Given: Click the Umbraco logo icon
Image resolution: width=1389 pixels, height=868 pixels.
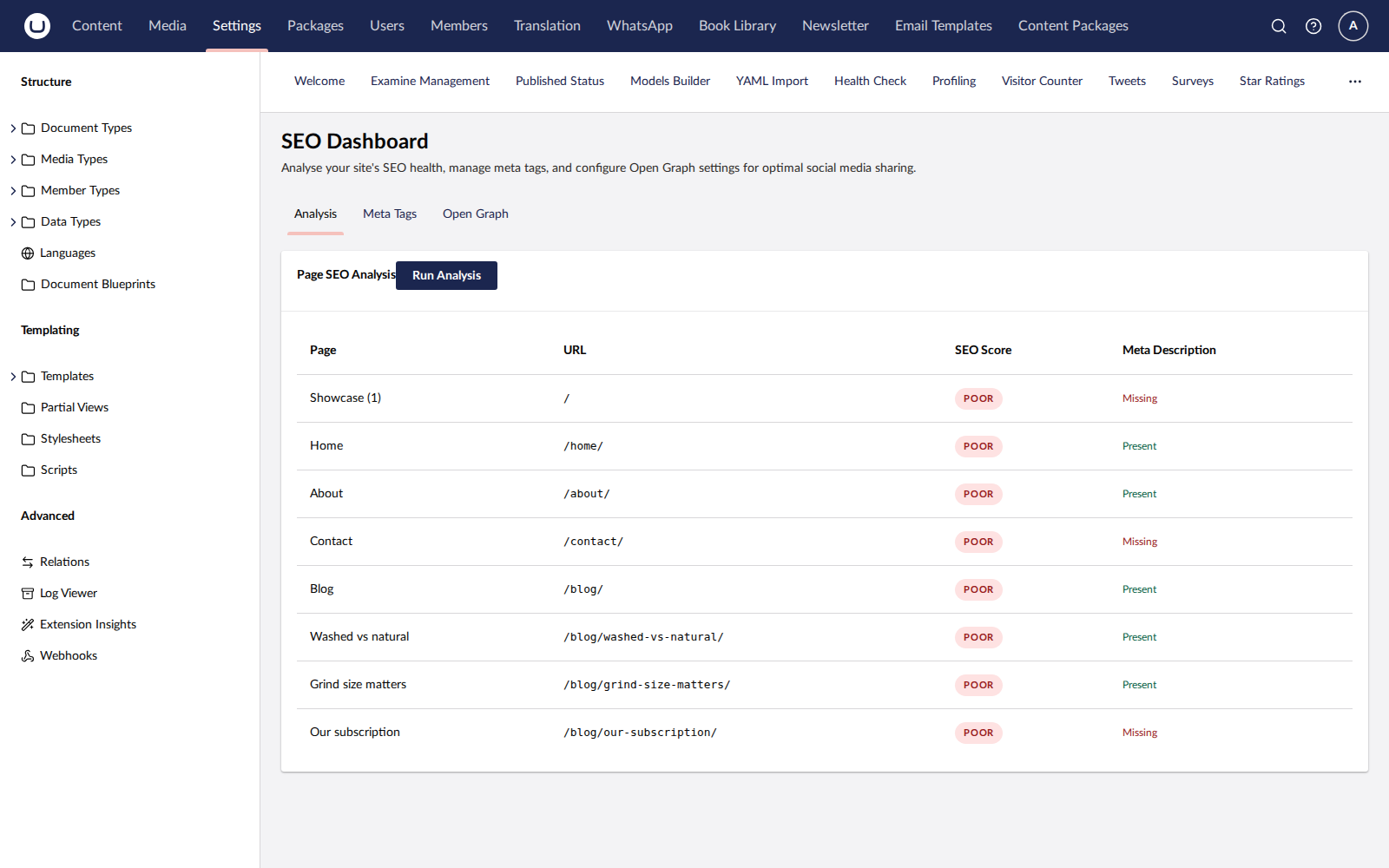Looking at the screenshot, I should (37, 26).
